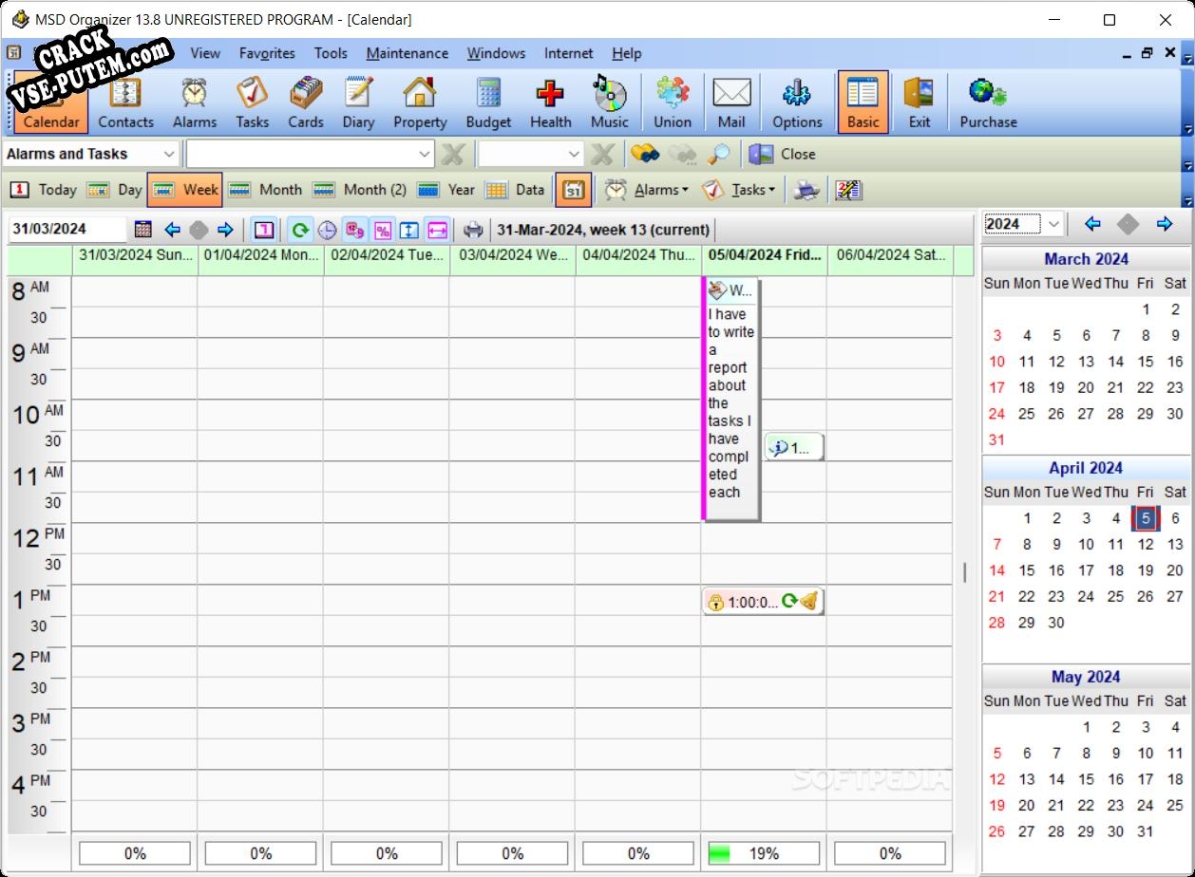1195x877 pixels.
Task: Switch to Month view
Action: (x=265, y=190)
